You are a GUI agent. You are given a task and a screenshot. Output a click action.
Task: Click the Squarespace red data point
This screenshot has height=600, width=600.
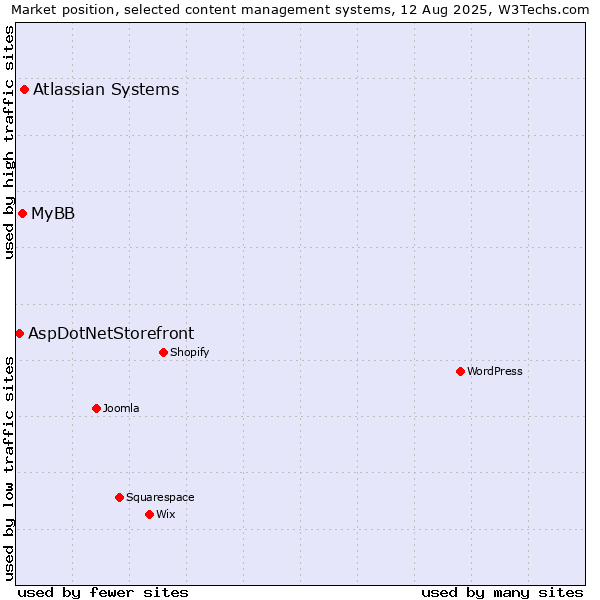pos(119,497)
